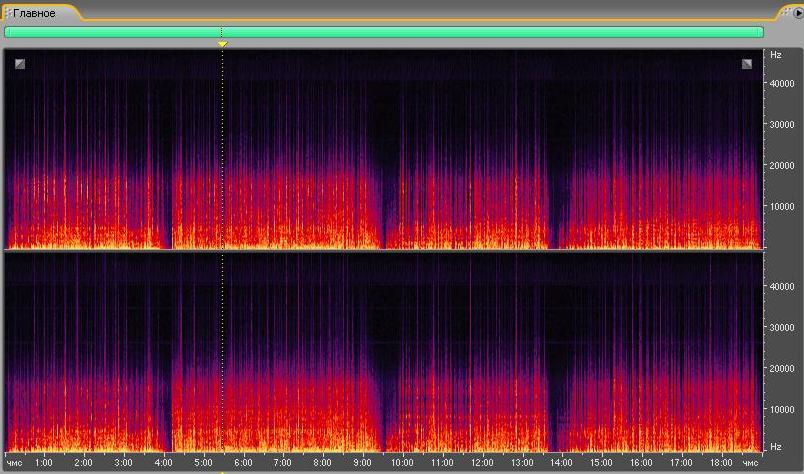This screenshot has height=474, width=804.
Task: Click the 18:00 mark on the timeline ruler
Action: (x=720, y=463)
